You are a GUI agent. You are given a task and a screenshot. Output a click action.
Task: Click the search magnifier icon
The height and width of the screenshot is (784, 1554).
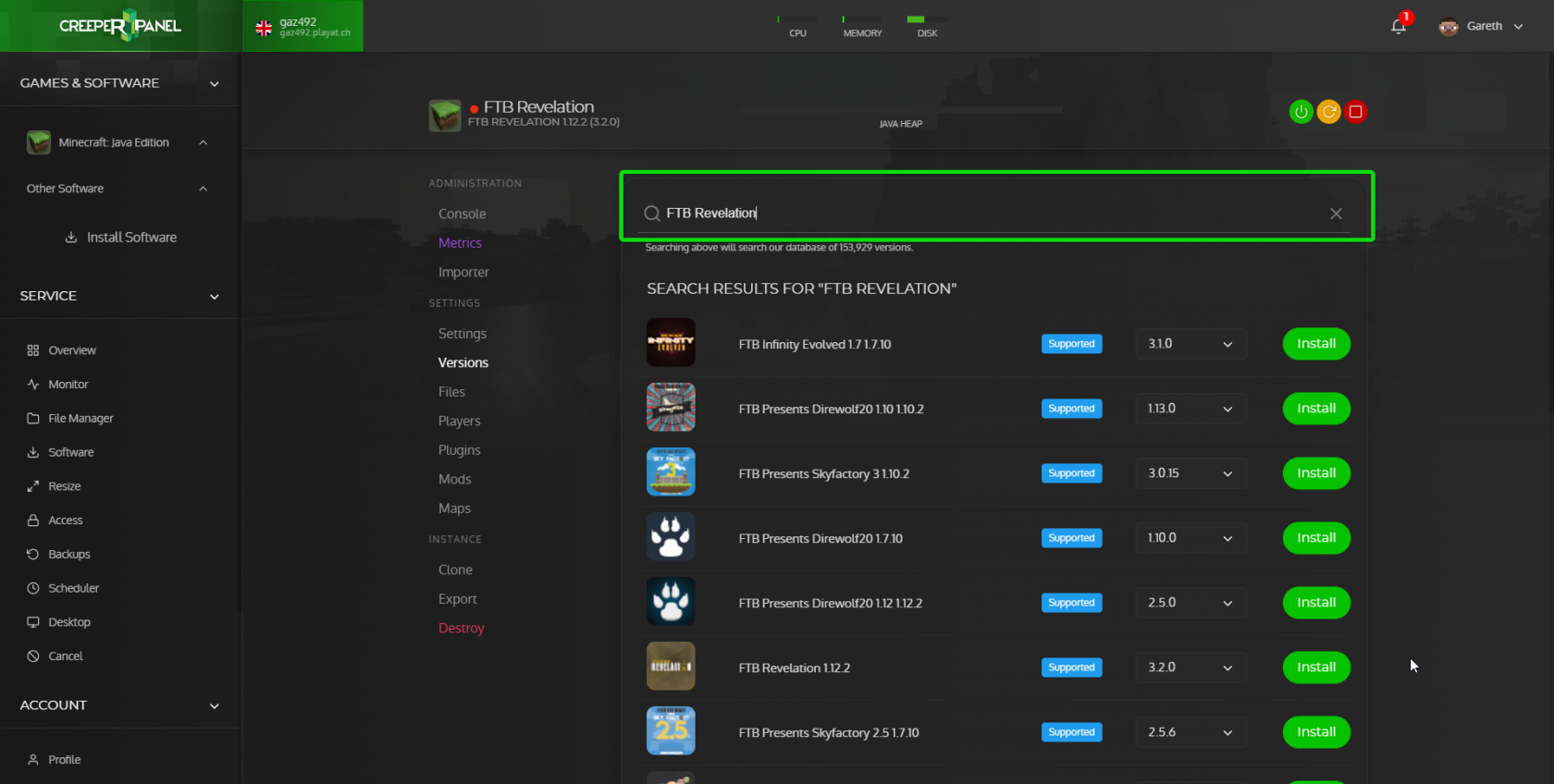coord(652,214)
